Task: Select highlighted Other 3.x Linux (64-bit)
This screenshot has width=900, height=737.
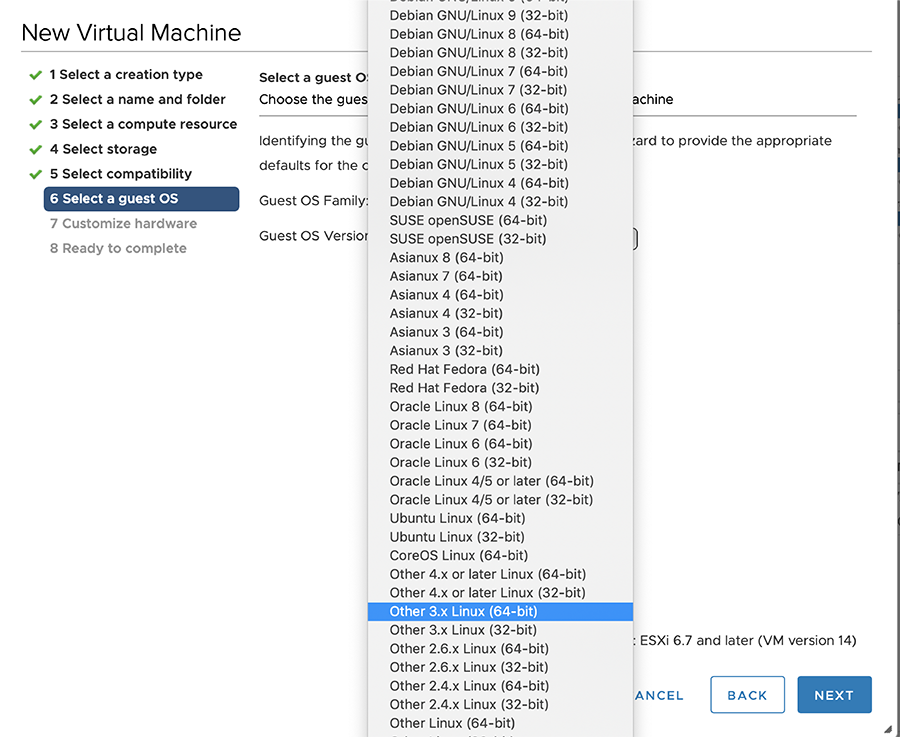Action: coord(500,611)
